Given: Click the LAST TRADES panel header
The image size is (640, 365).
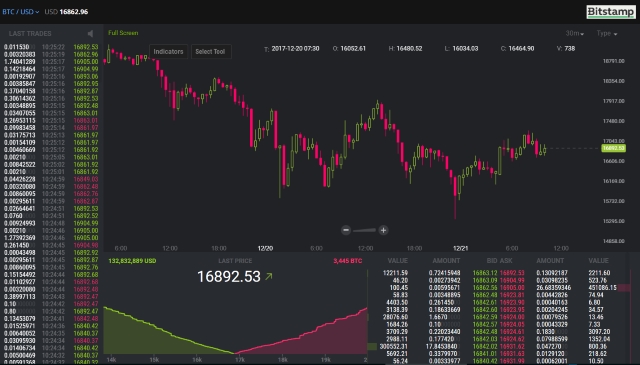Looking at the screenshot, I should pyautogui.click(x=30, y=33).
